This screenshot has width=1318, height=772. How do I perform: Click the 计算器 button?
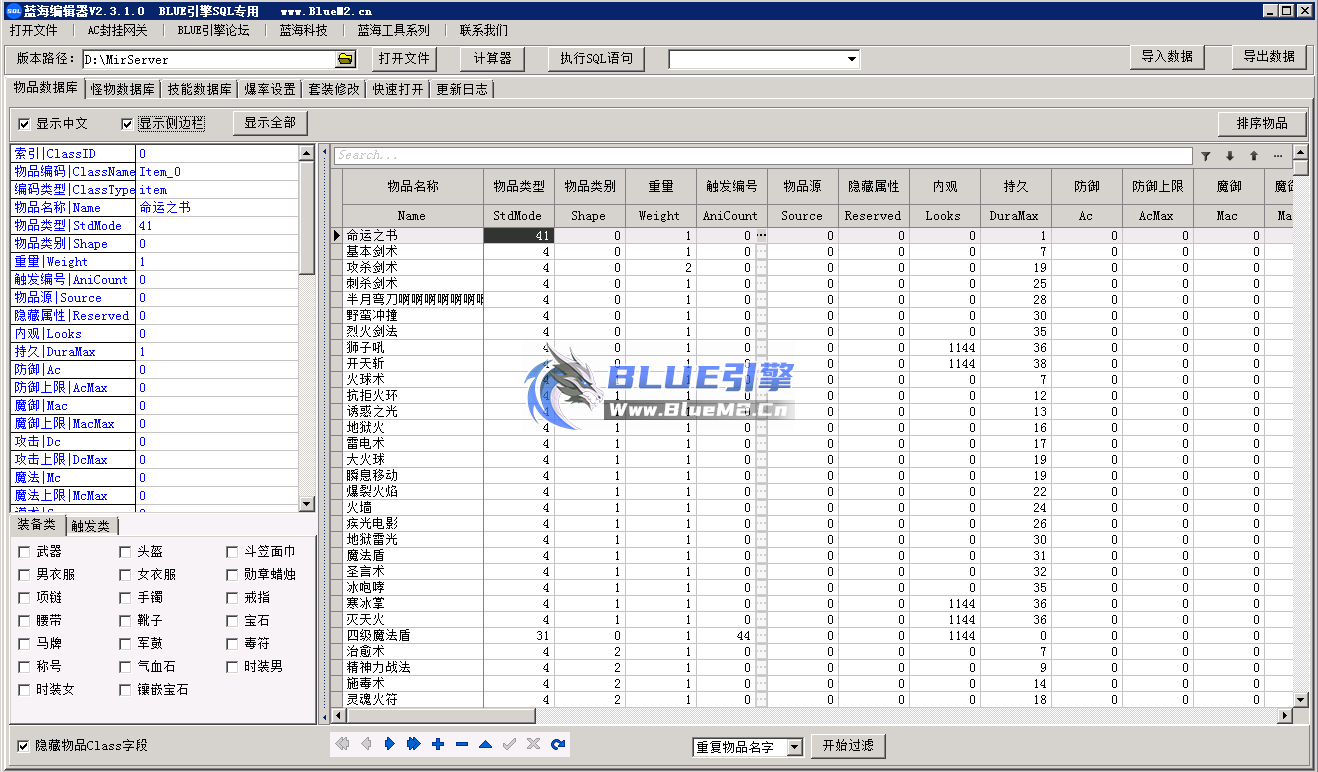492,59
